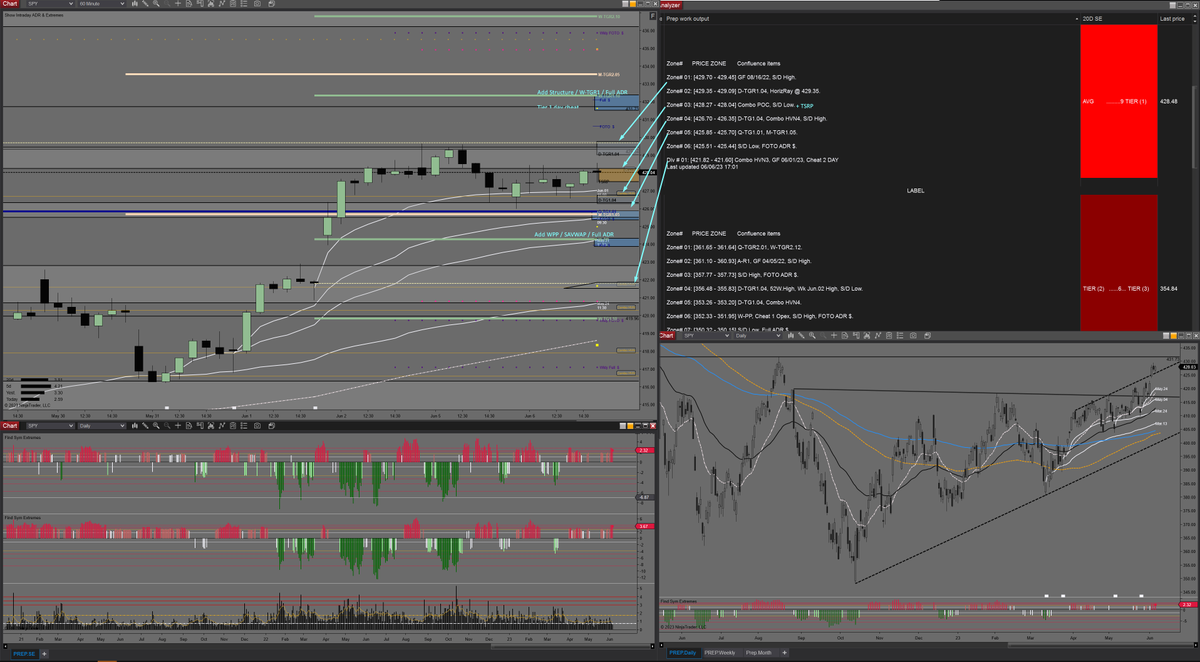
Task: Open the 60 Minute interval dropdown
Action: [x=102, y=4]
